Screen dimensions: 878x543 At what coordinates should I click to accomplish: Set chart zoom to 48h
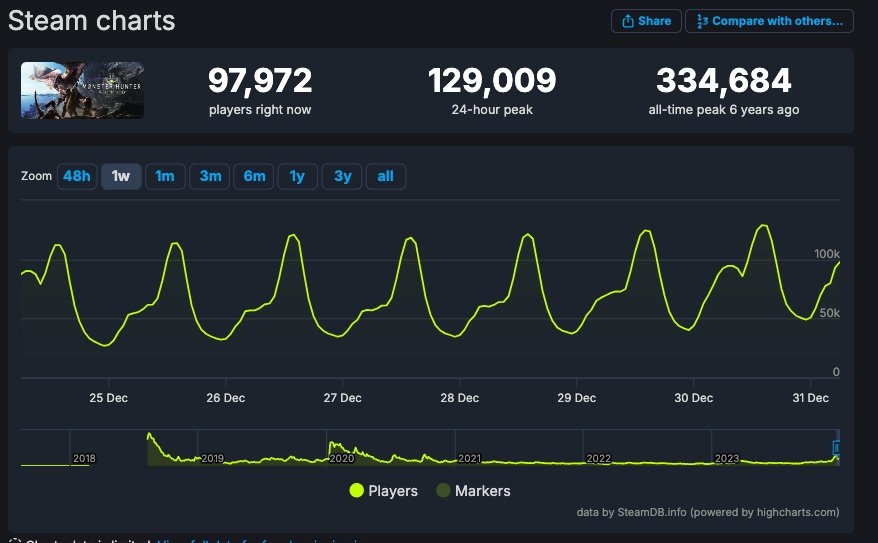[77, 176]
